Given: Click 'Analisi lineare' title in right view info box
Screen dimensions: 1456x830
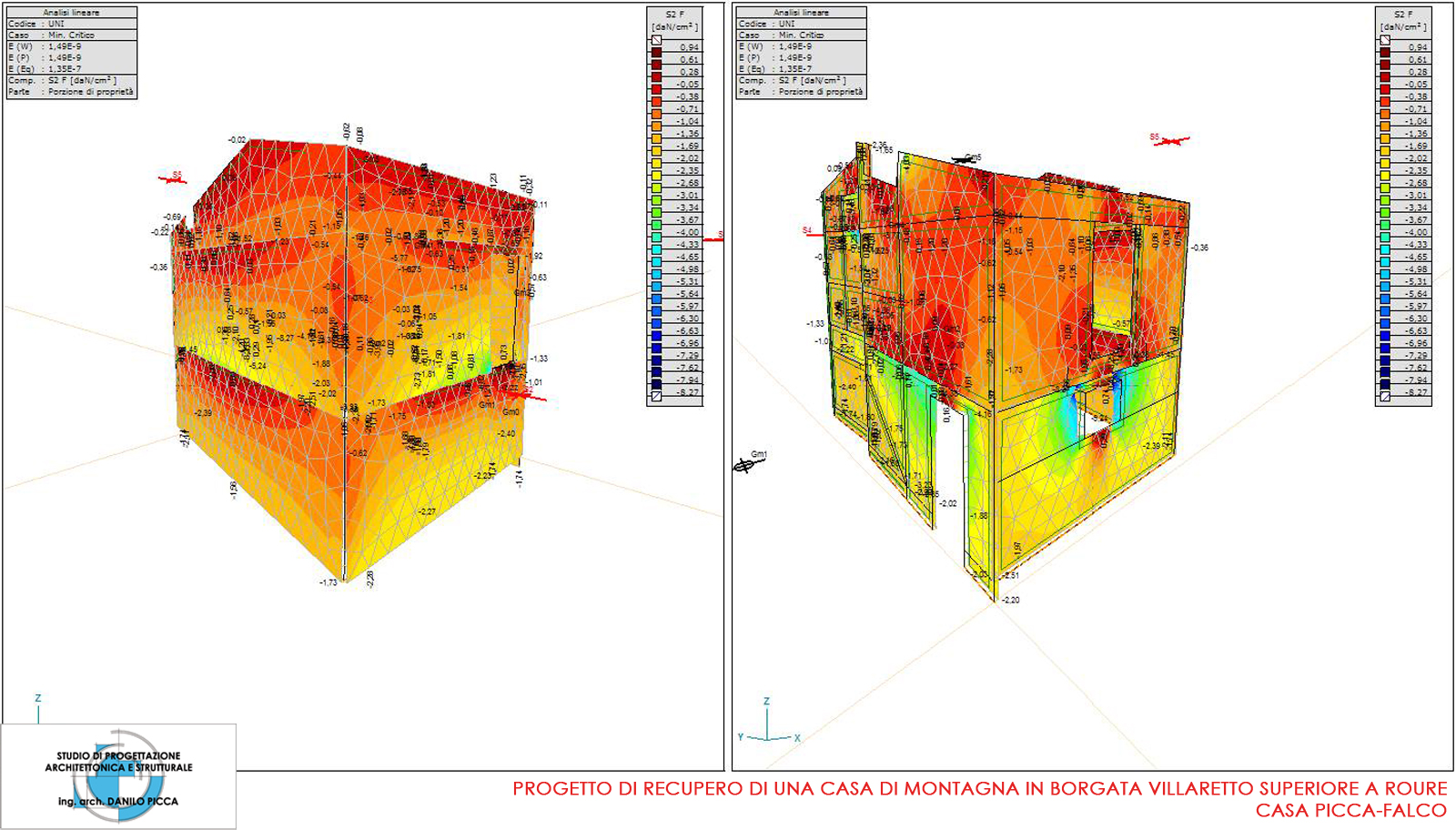Looking at the screenshot, I should 802,13.
